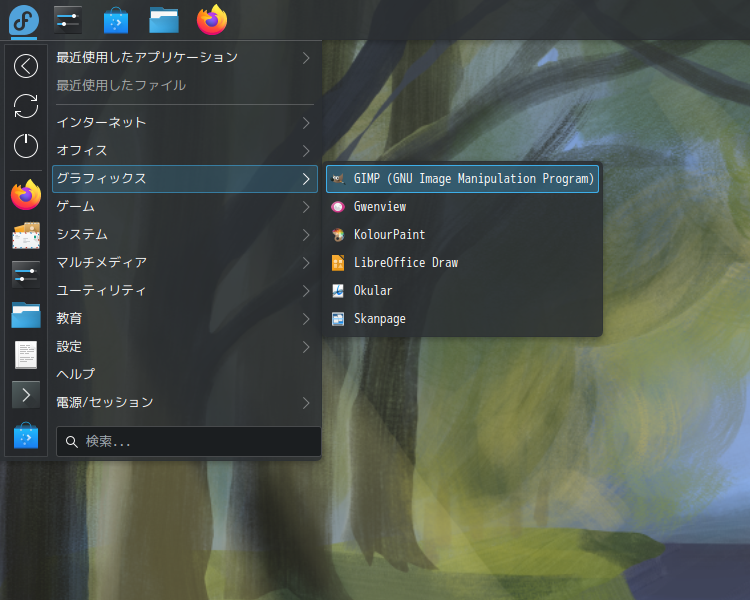Click the power shutdown icon in sidebar
The width and height of the screenshot is (750, 600).
26,146
